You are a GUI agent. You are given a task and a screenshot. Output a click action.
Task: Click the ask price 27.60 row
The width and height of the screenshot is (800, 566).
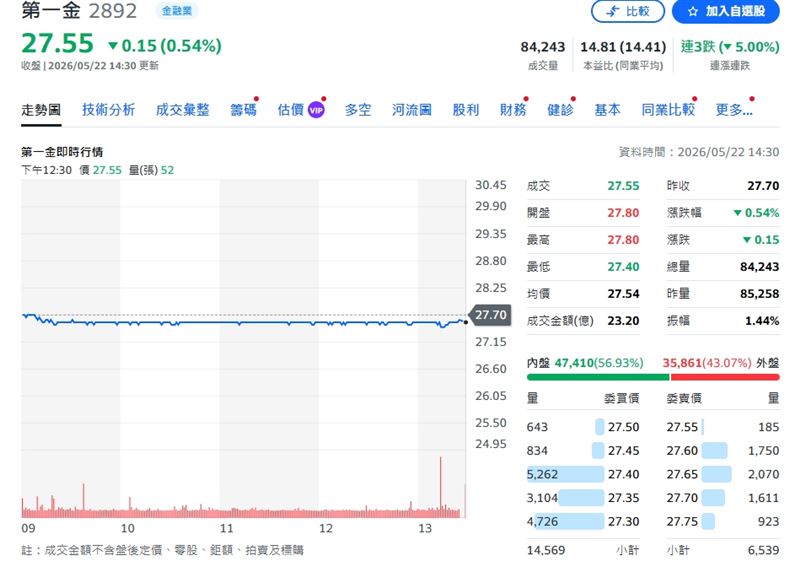pyautogui.click(x=723, y=451)
